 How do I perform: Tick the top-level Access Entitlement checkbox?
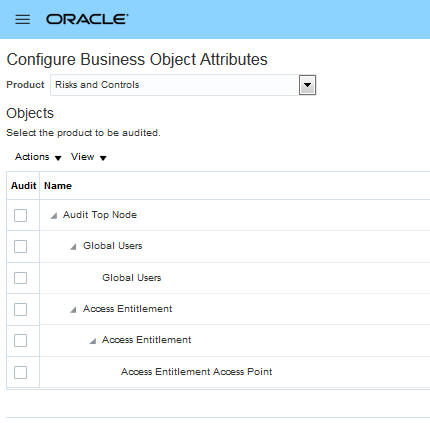click(21, 309)
